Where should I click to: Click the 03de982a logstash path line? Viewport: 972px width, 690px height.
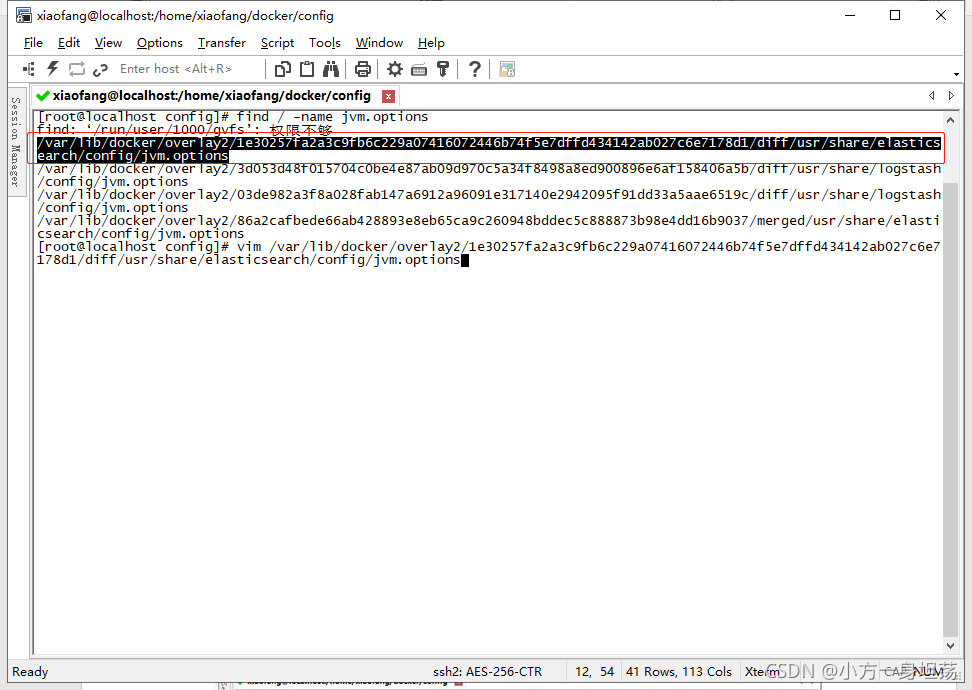point(488,201)
